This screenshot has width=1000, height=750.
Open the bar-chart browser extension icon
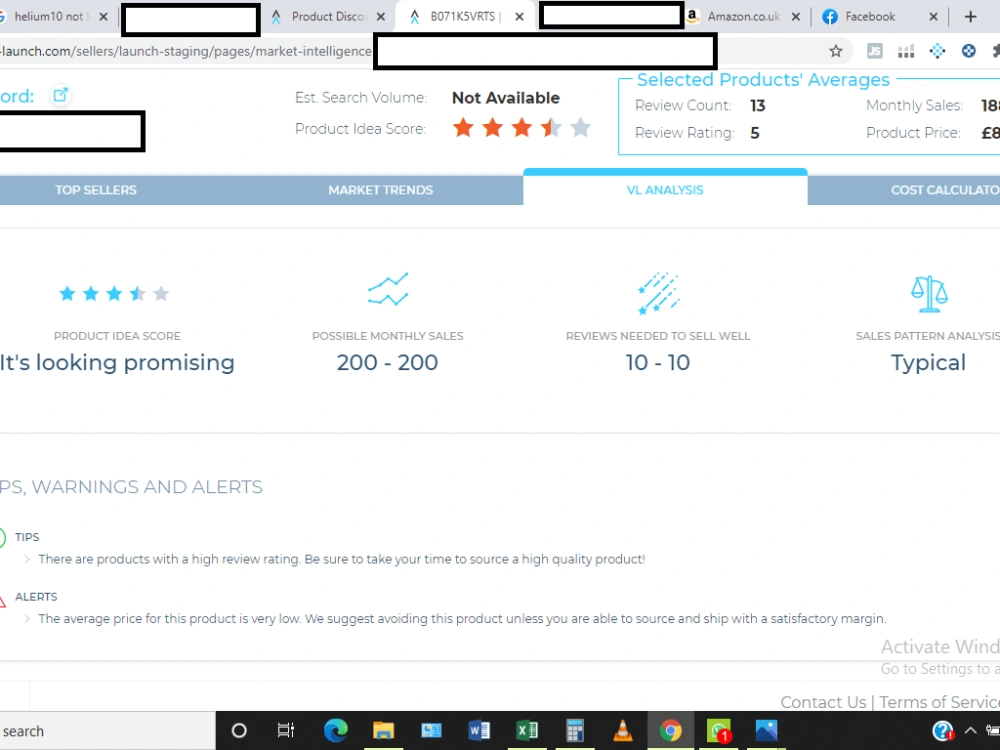click(x=906, y=51)
